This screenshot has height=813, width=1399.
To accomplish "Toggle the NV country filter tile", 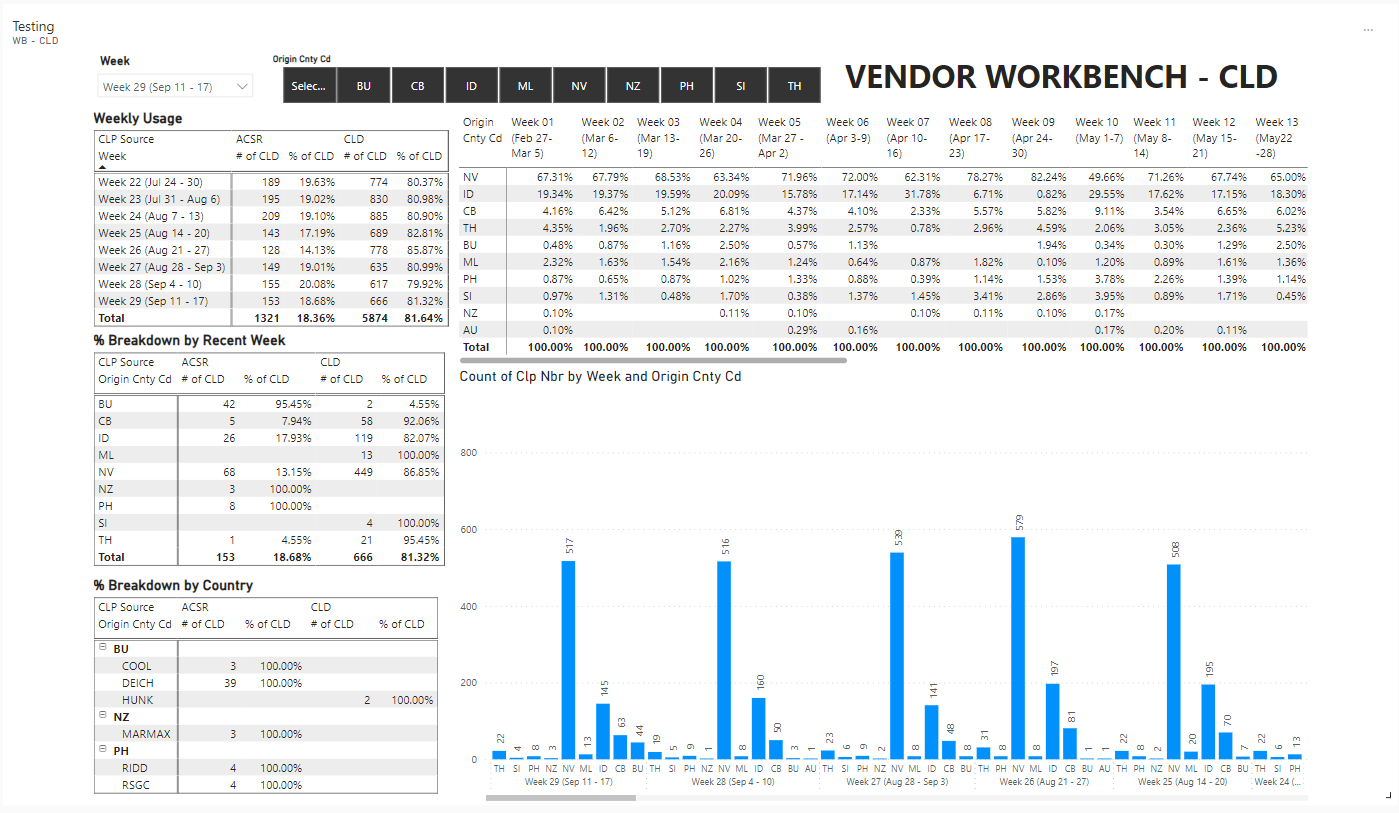I will 579,84.
